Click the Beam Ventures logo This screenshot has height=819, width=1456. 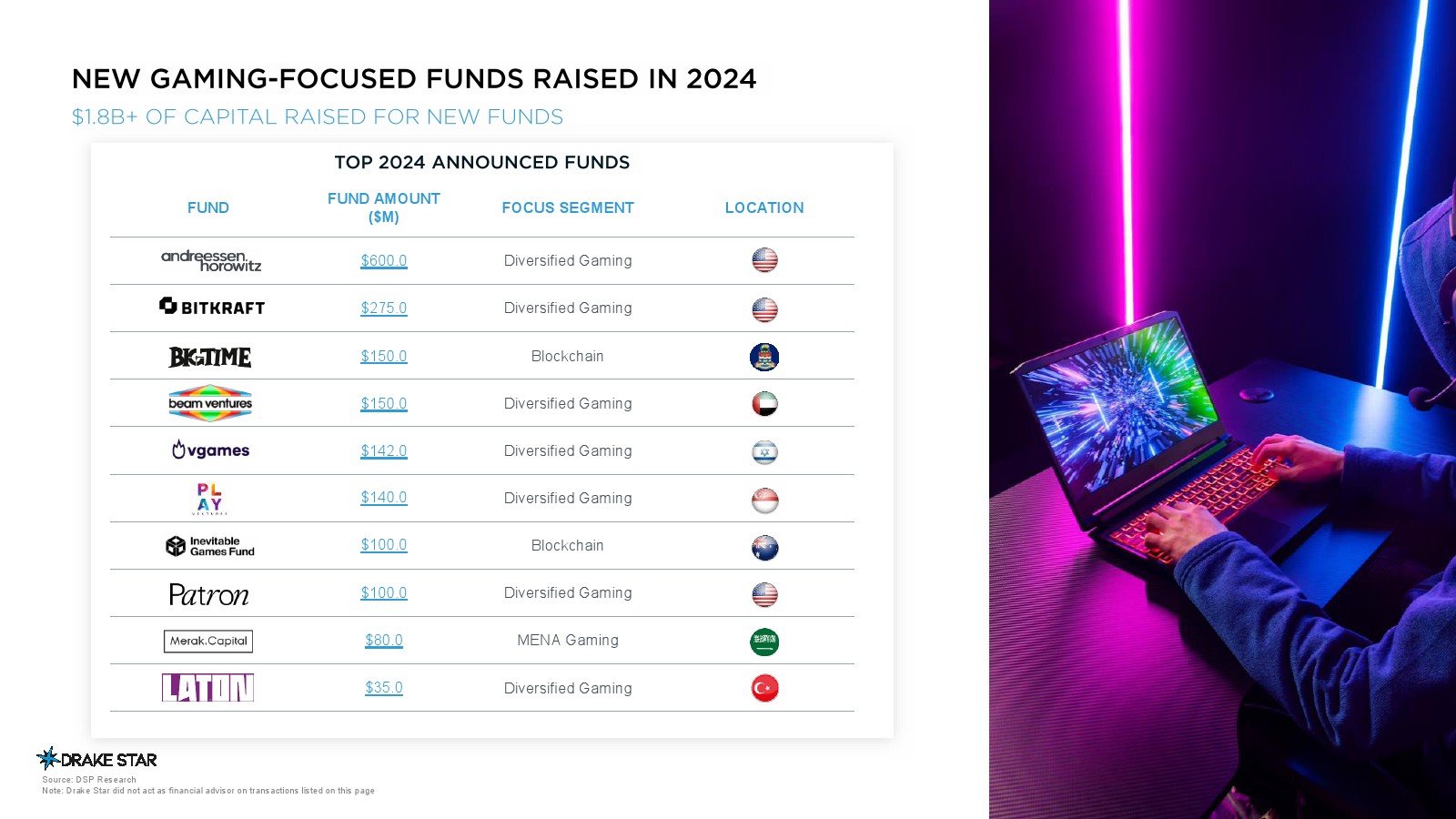point(210,403)
